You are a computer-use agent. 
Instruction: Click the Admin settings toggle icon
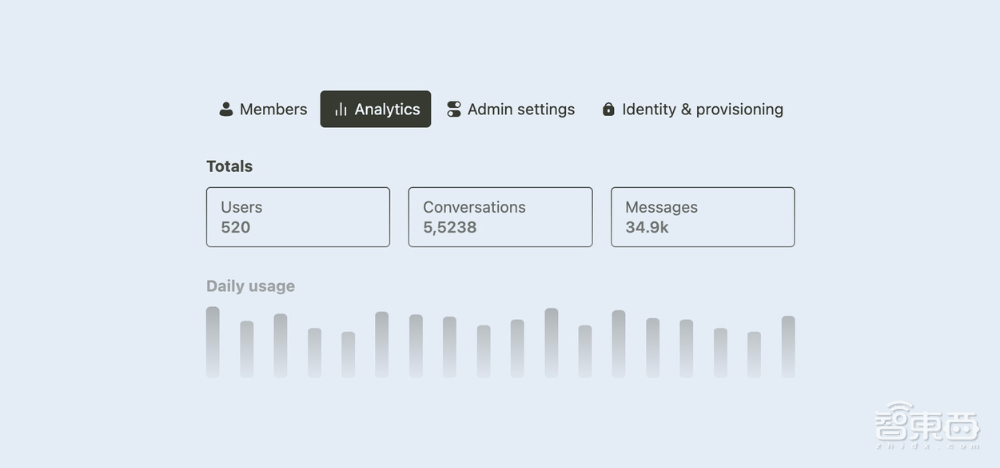[454, 109]
